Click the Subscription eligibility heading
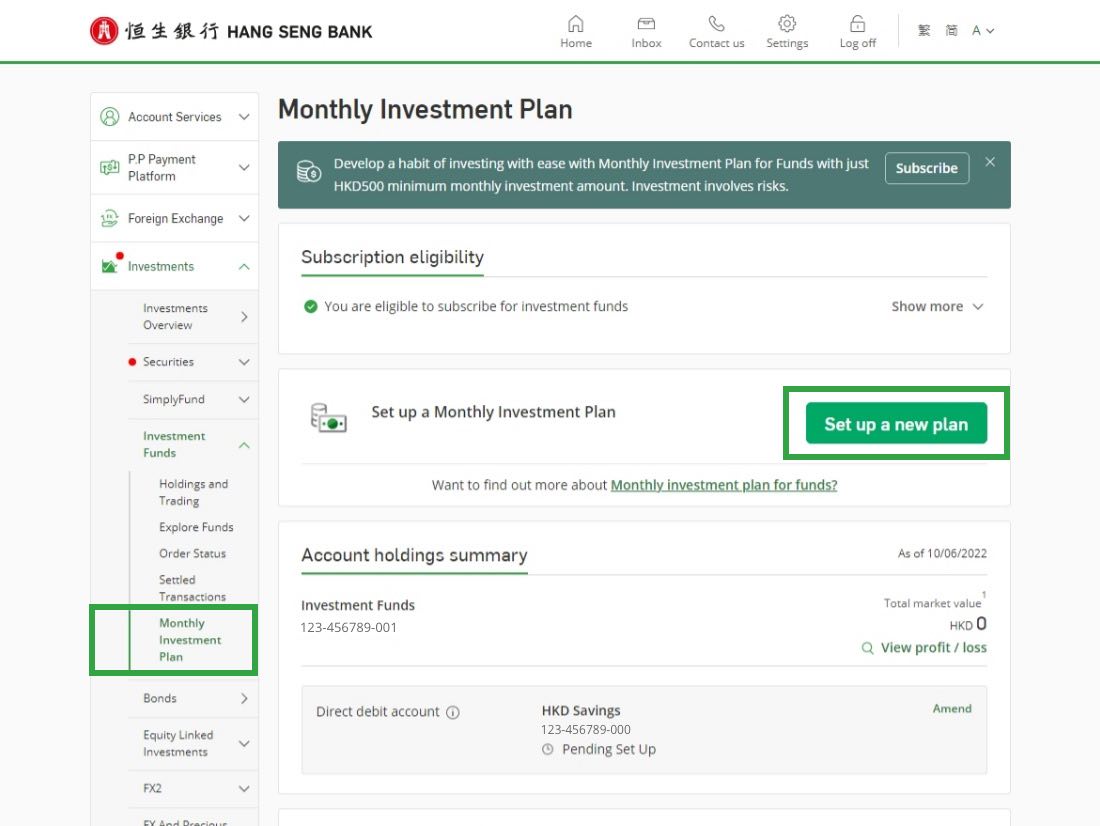The height and width of the screenshot is (826, 1100). click(392, 258)
